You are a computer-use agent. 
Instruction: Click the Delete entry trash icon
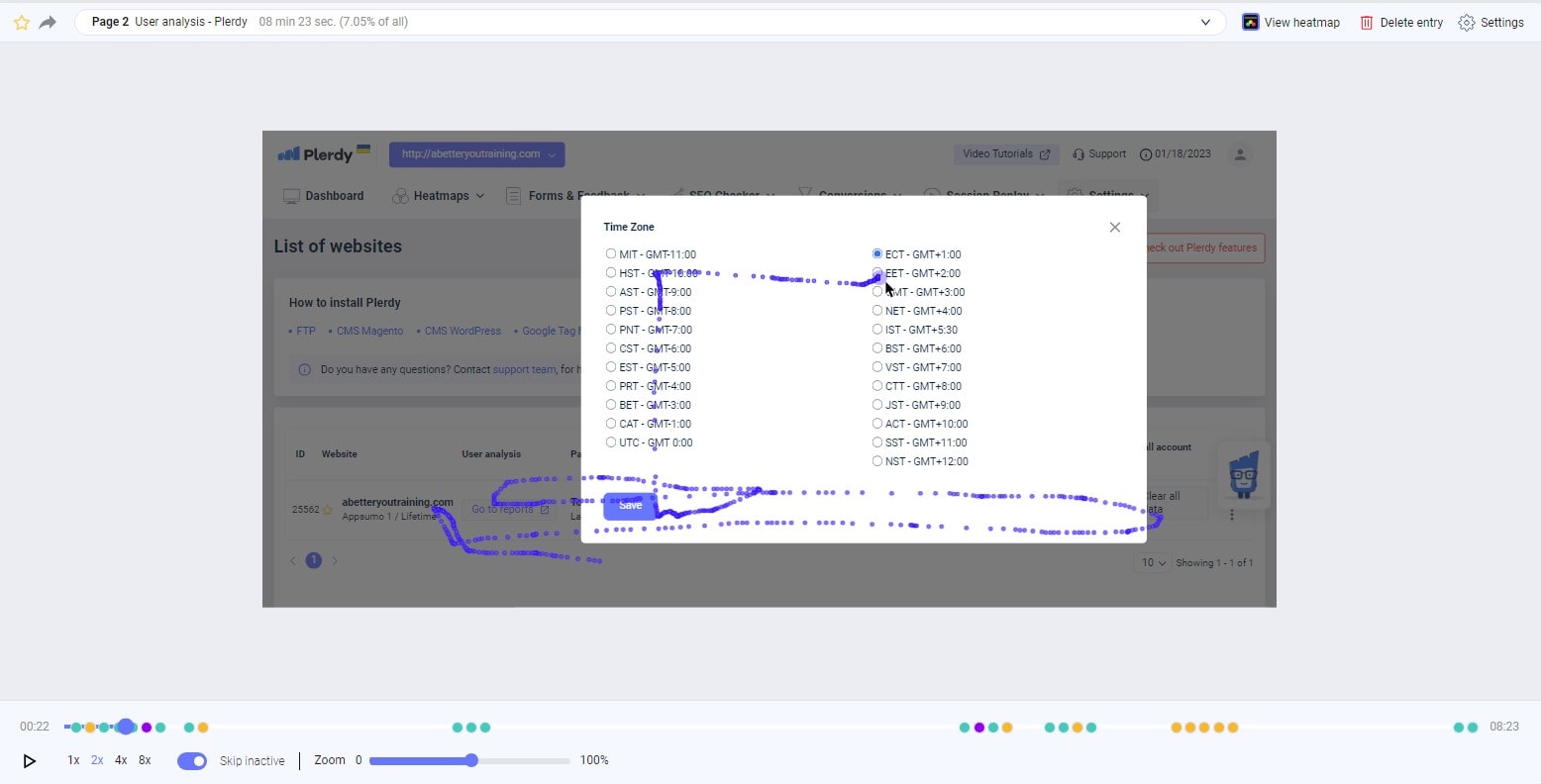(x=1367, y=22)
